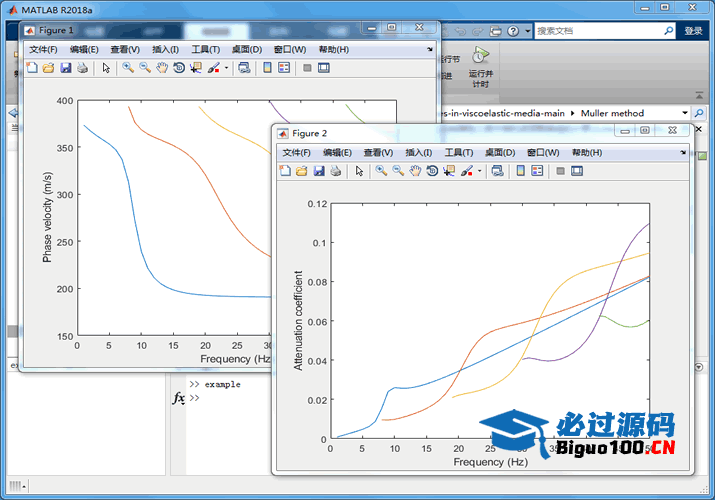
Task: Expand dropdown arrow next to help icon
Action: (x=528, y=31)
